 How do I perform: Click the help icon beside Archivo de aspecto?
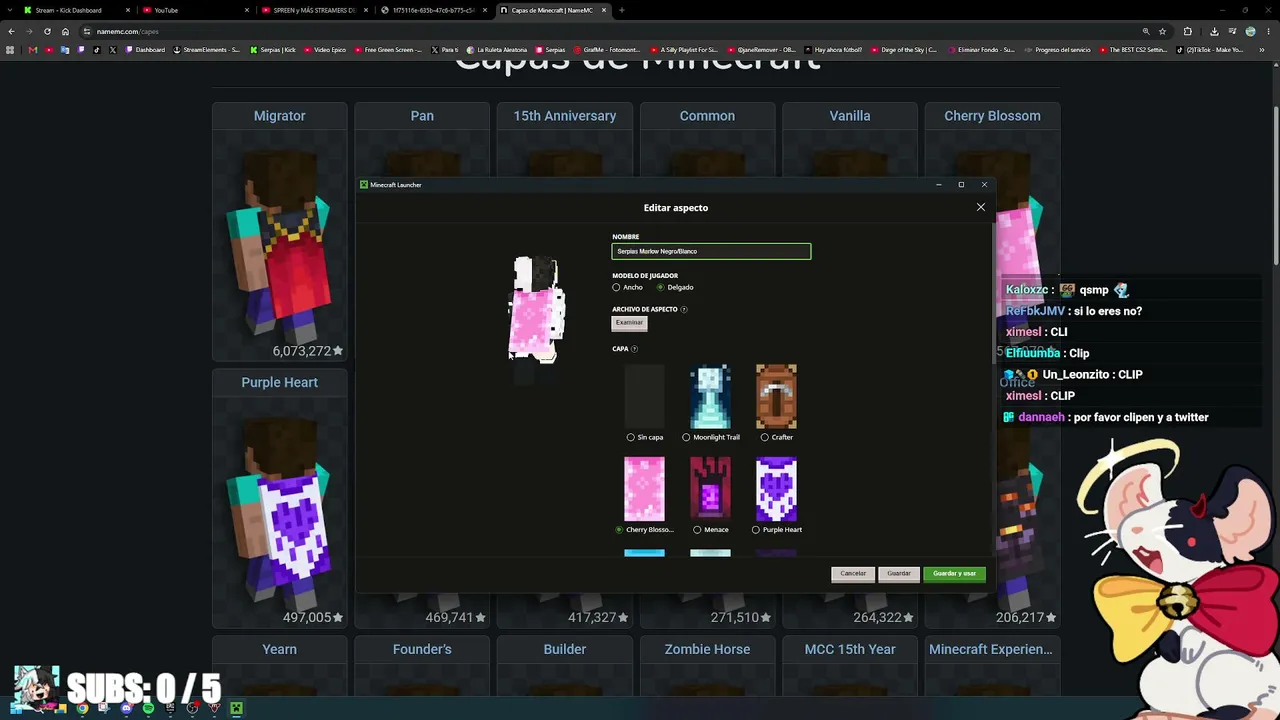(x=684, y=310)
